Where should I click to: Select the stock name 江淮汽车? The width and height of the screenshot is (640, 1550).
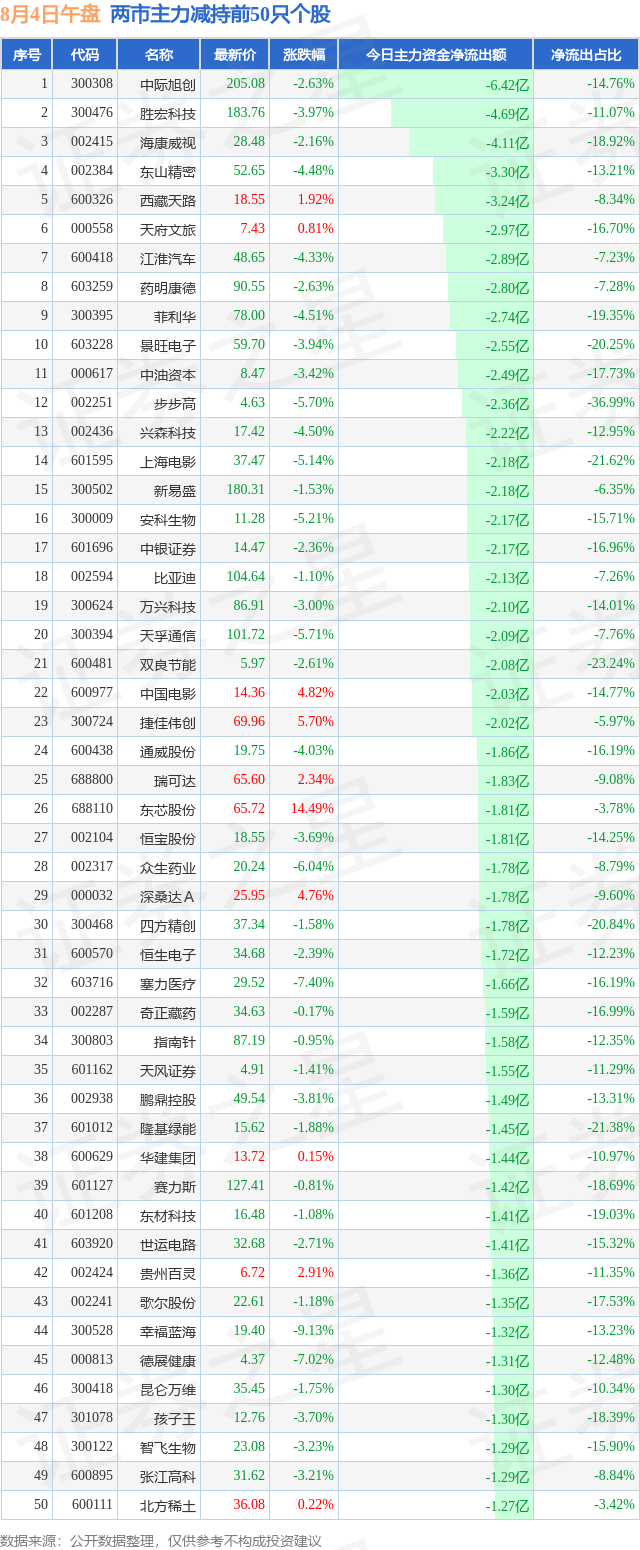pyautogui.click(x=168, y=258)
